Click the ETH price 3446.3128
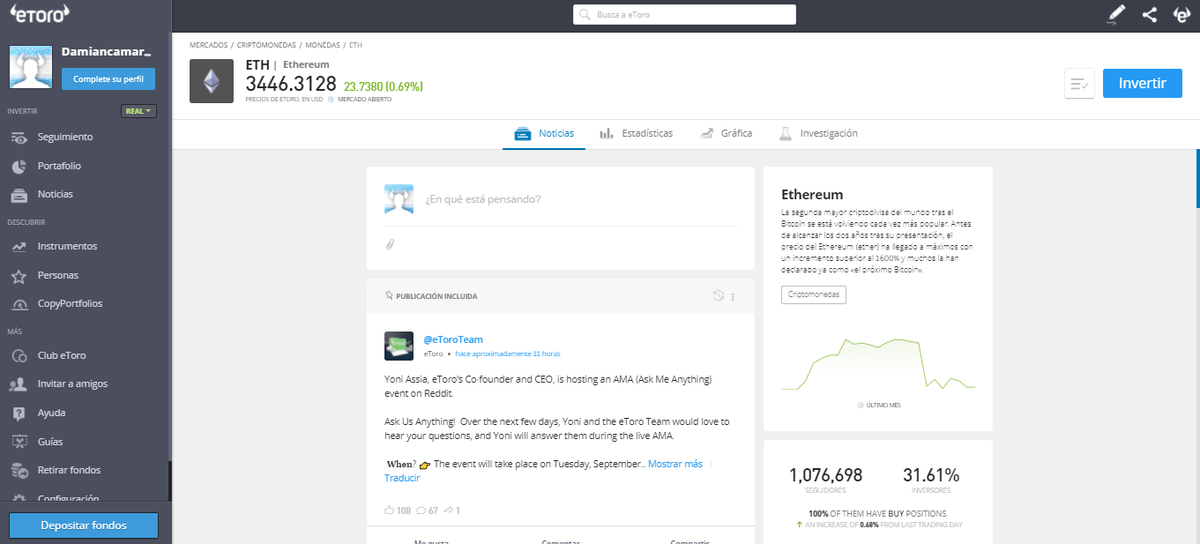The width and height of the screenshot is (1200, 544). (291, 84)
